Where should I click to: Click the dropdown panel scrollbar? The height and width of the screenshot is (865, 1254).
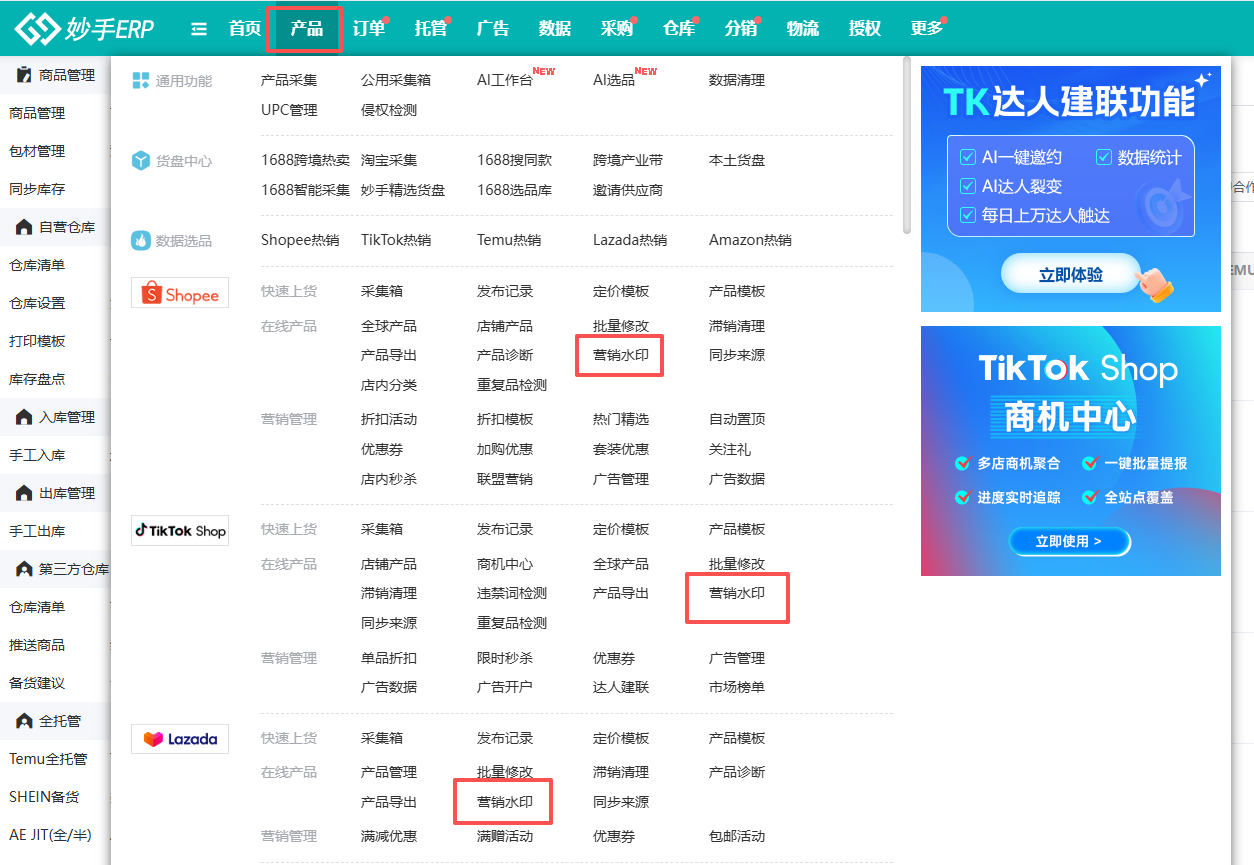[907, 145]
